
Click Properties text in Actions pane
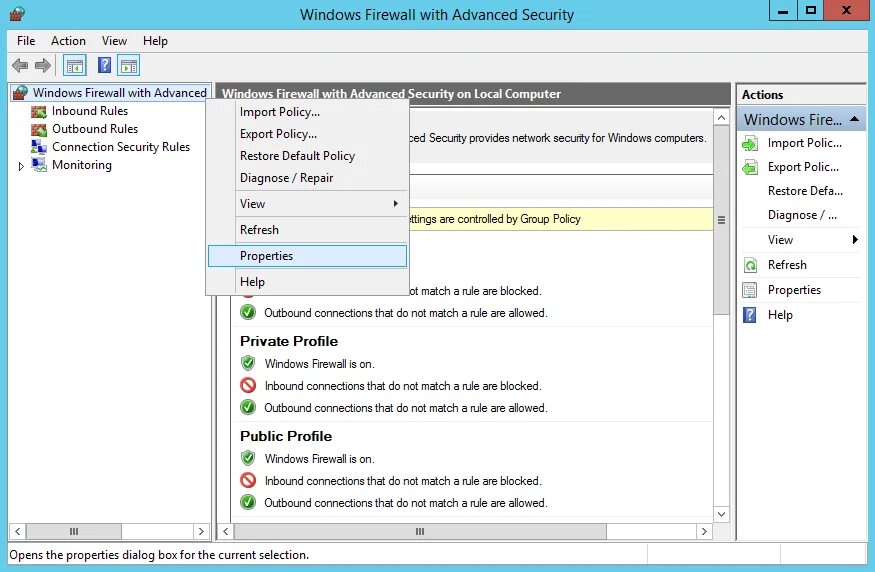(x=794, y=290)
